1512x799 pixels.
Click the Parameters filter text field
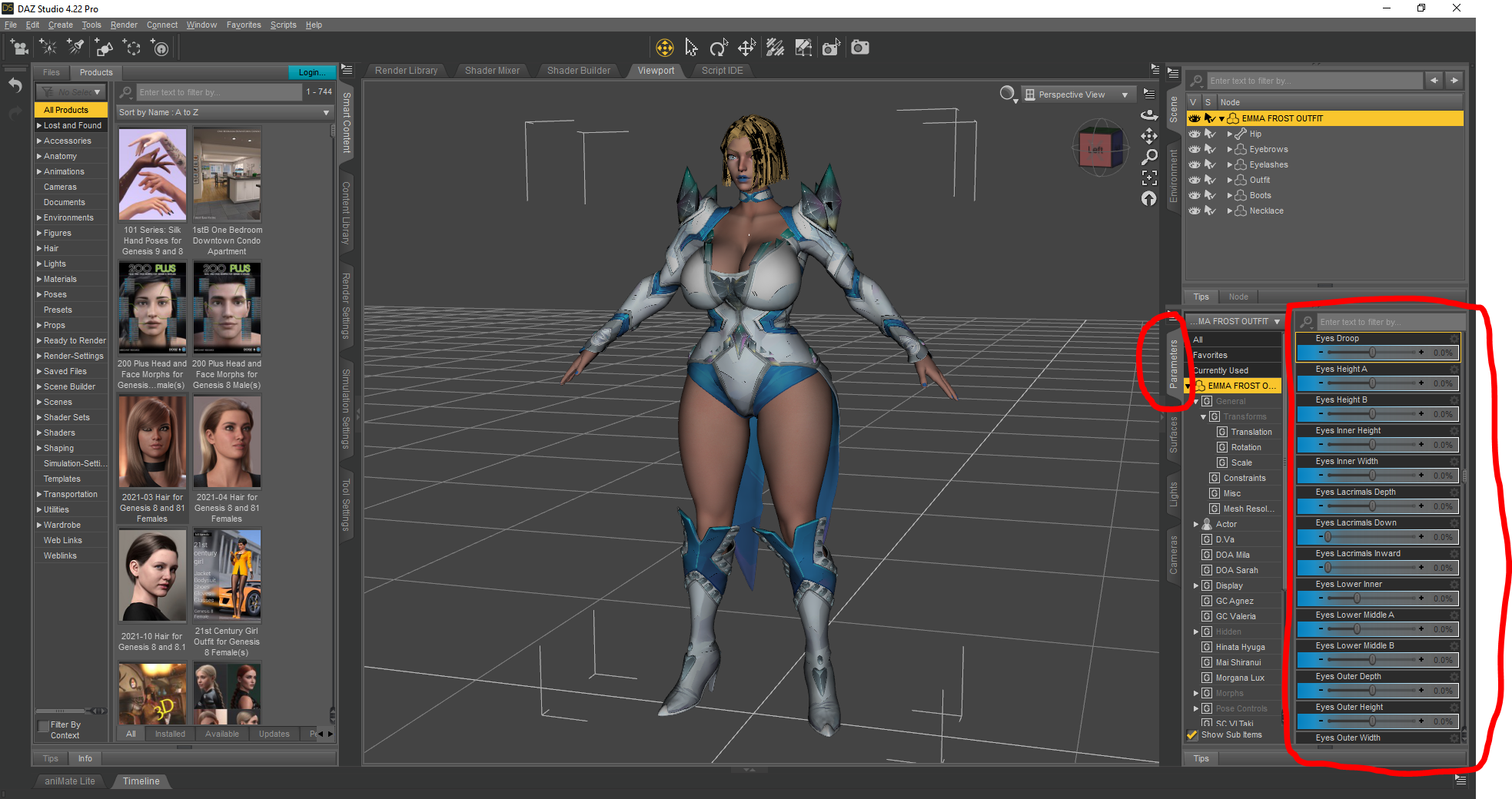(x=1390, y=322)
